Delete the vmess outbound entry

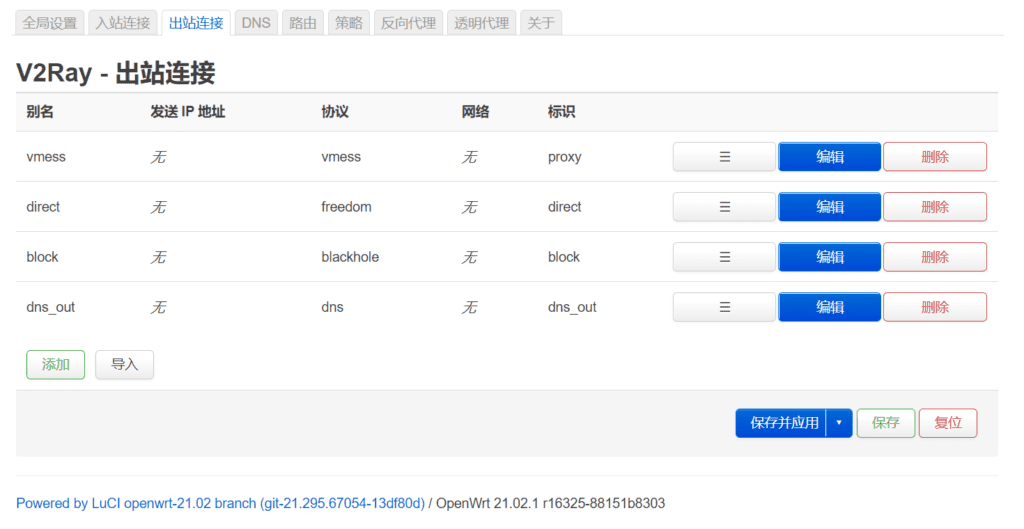pos(935,157)
